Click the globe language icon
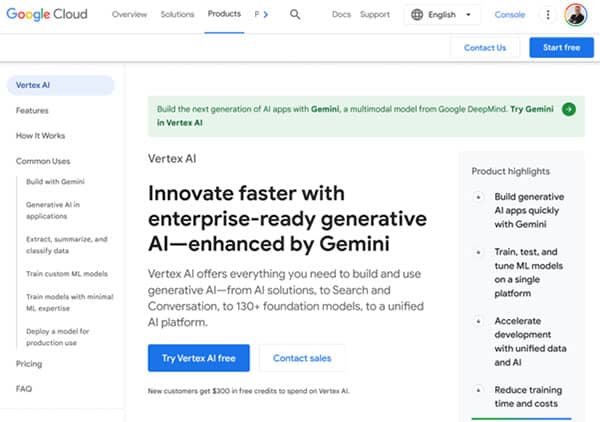 417,15
